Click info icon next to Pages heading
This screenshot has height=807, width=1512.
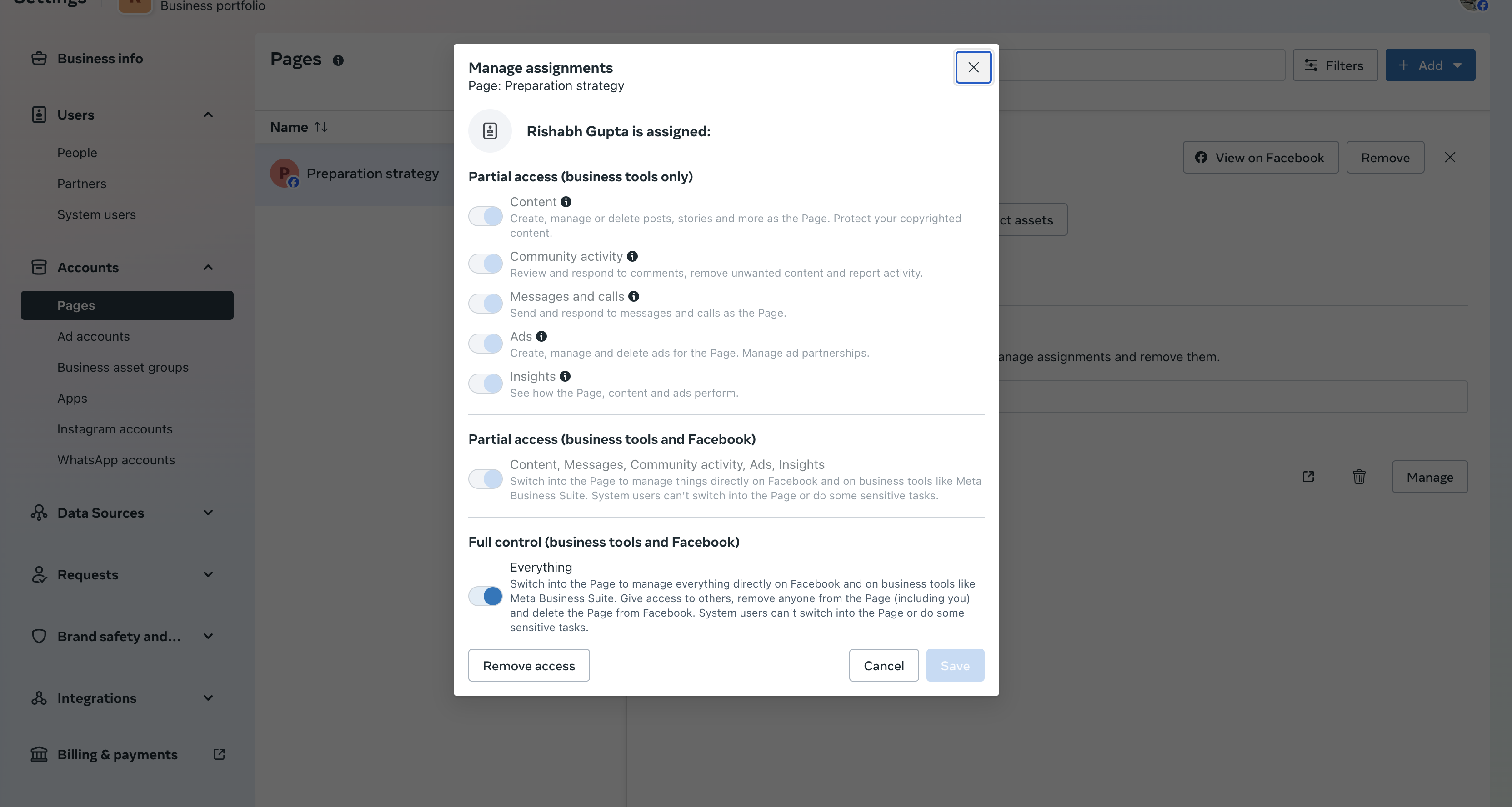pos(338,60)
